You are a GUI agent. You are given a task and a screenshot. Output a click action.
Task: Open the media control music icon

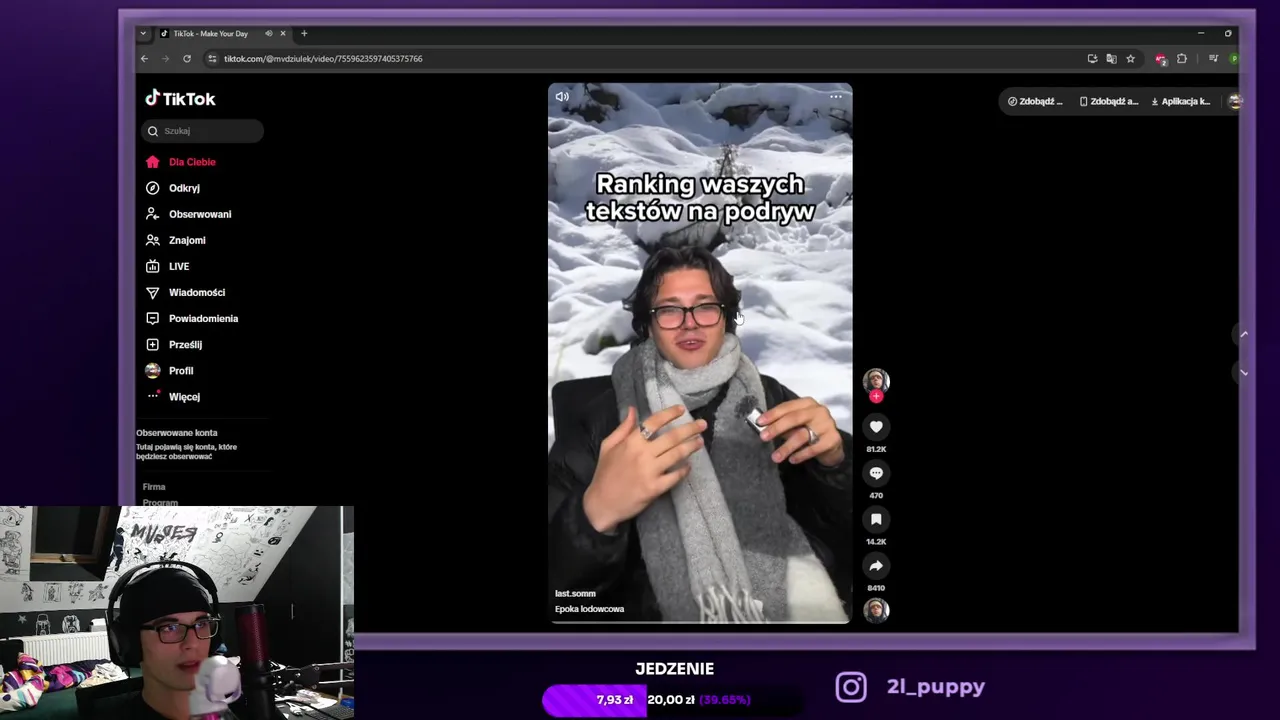coord(1213,59)
